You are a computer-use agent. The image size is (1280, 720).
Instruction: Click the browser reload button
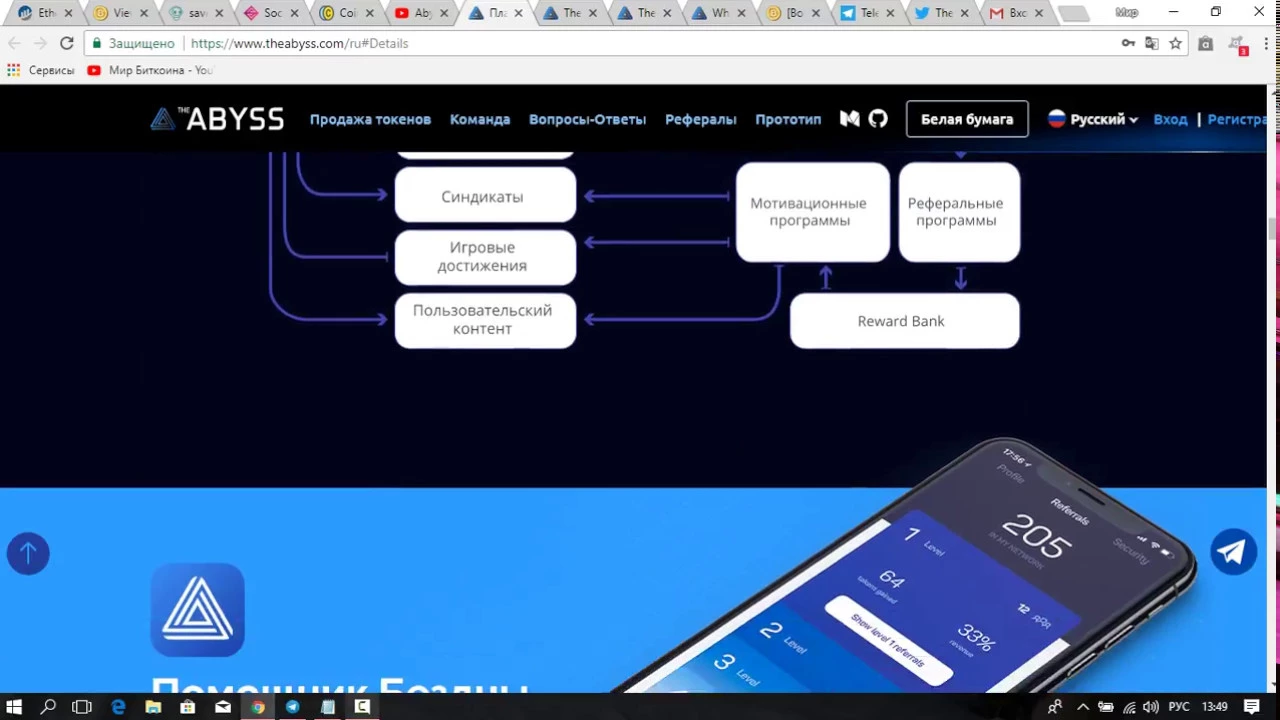[x=66, y=43]
